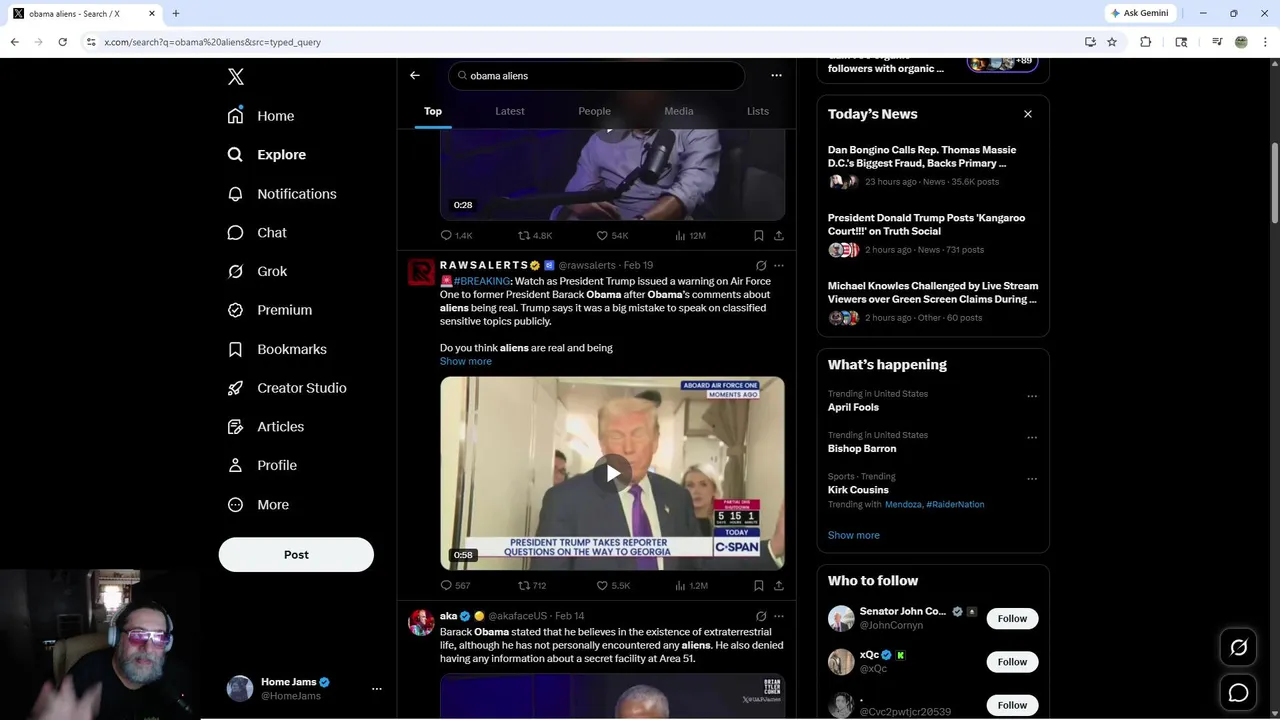This screenshot has width=1280, height=720.
Task: Follow Senator John Cornyn
Action: pos(1012,619)
